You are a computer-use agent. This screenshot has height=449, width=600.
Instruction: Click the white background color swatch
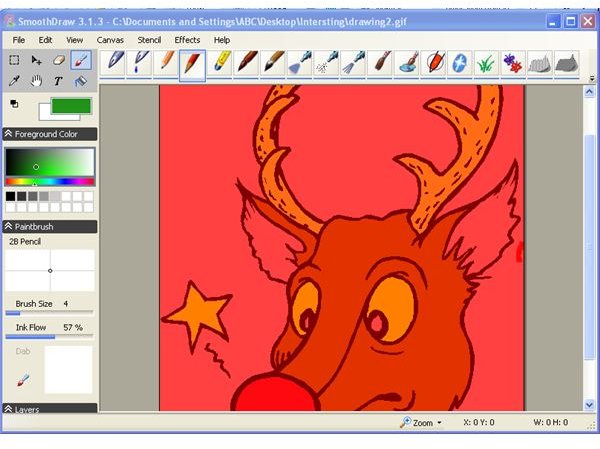44,113
